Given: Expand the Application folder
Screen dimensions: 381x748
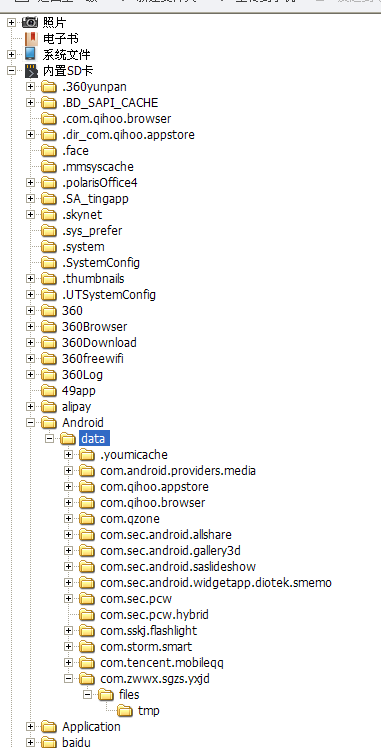Looking at the screenshot, I should 31,727.
